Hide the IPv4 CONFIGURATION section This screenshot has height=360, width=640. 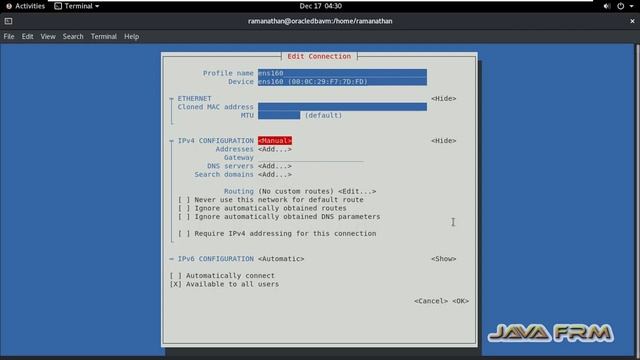[444, 140]
